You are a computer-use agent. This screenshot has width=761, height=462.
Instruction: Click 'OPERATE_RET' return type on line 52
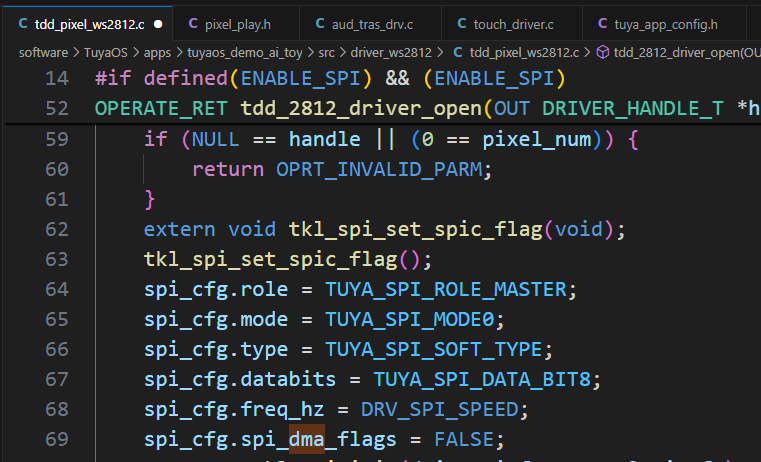pyautogui.click(x=161, y=109)
